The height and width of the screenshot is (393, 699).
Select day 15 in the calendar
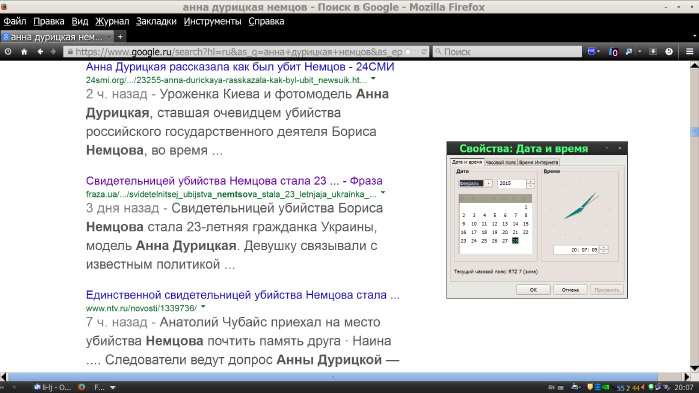tap(526, 224)
